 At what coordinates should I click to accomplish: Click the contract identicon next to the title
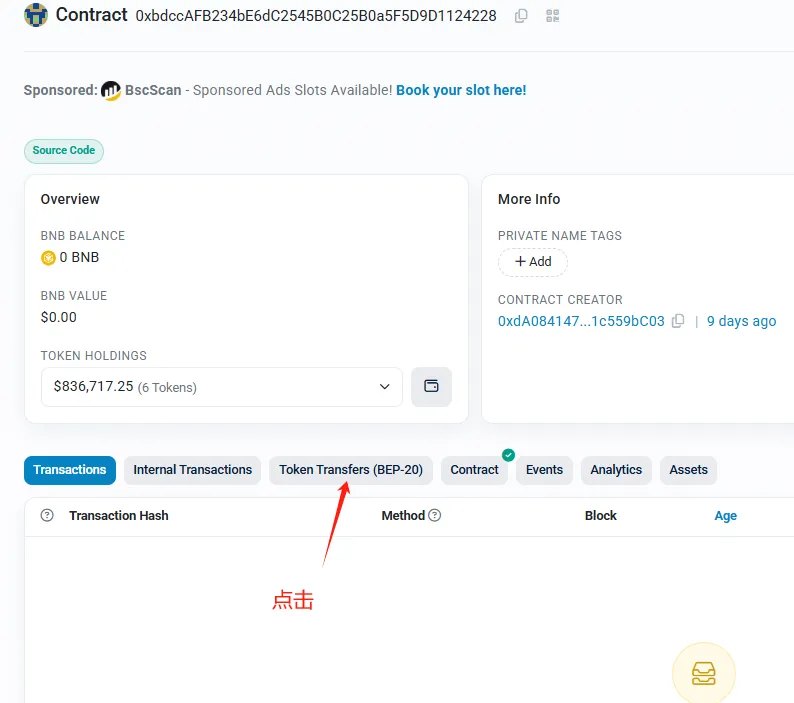(36, 15)
